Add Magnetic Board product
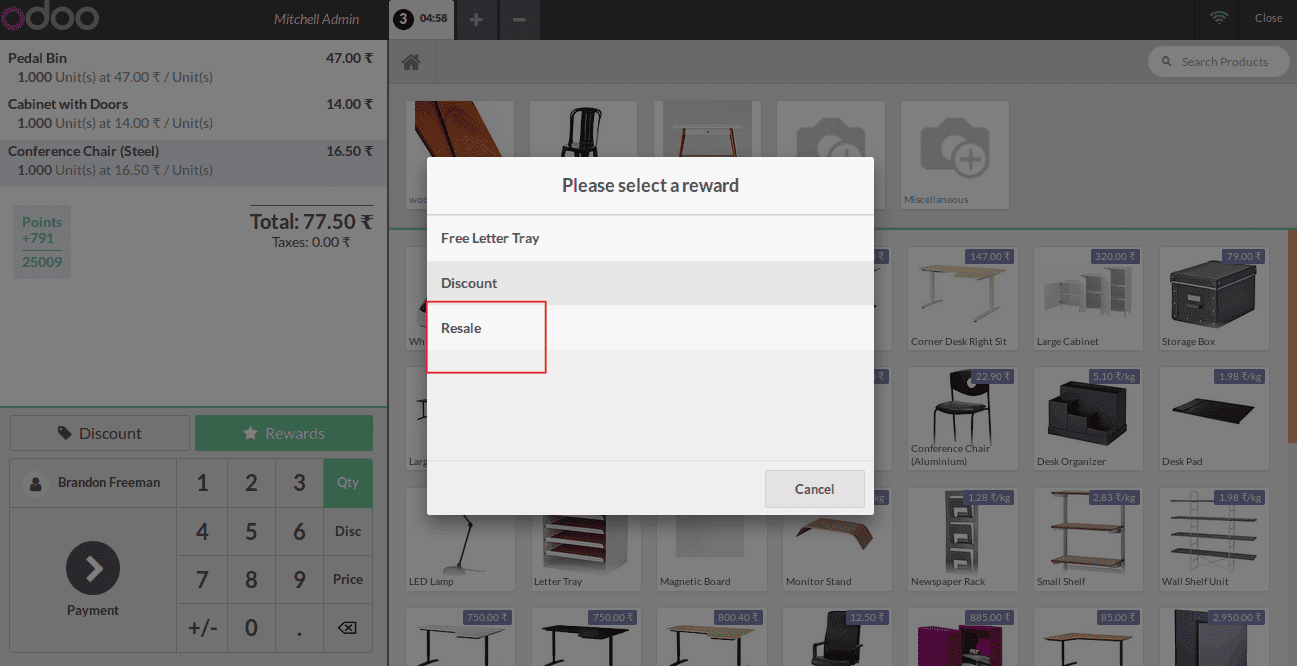Screen dimensions: 1297x666 711,540
